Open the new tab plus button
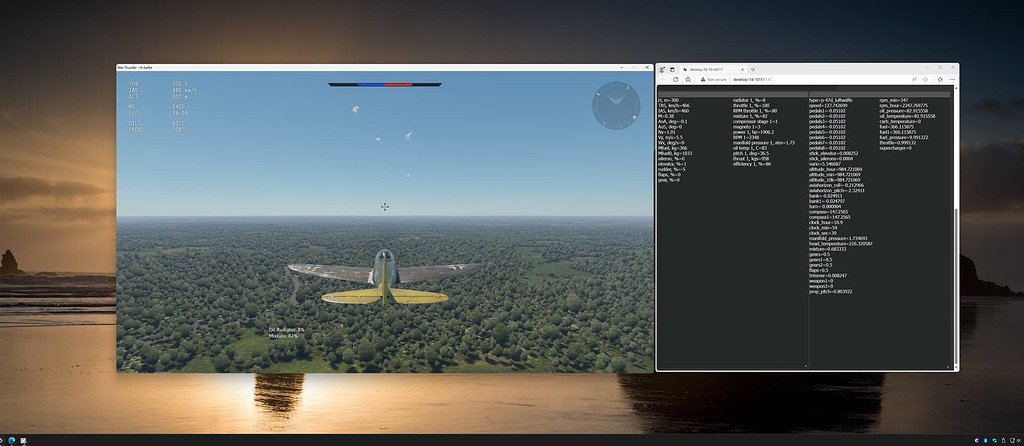Screen dimensions: 1024x446 753,69
